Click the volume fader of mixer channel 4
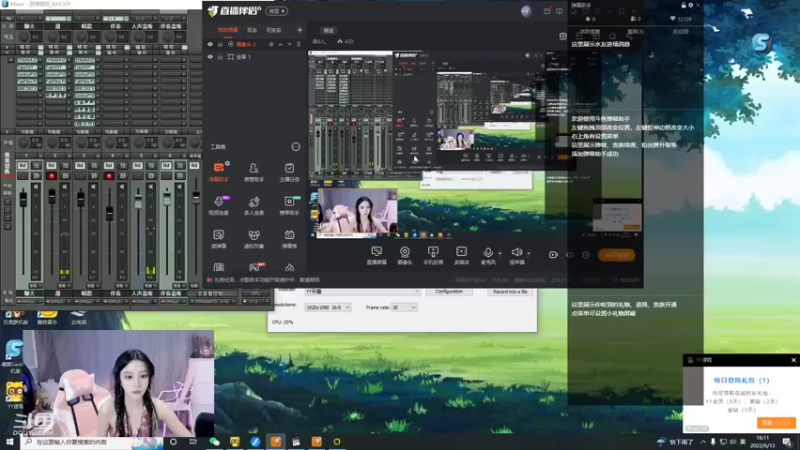 109,214
